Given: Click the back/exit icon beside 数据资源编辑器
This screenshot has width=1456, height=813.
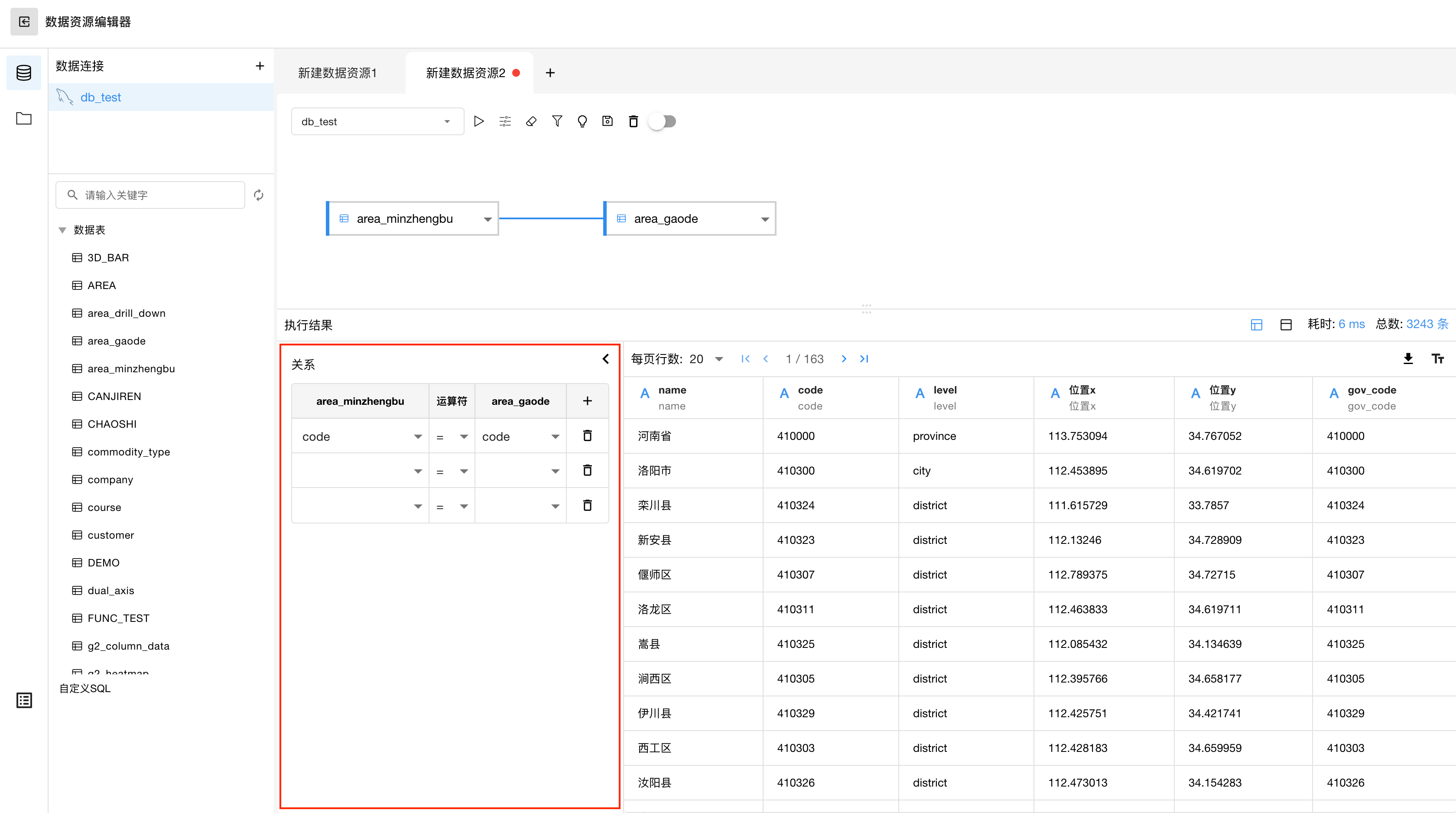Looking at the screenshot, I should [x=24, y=22].
